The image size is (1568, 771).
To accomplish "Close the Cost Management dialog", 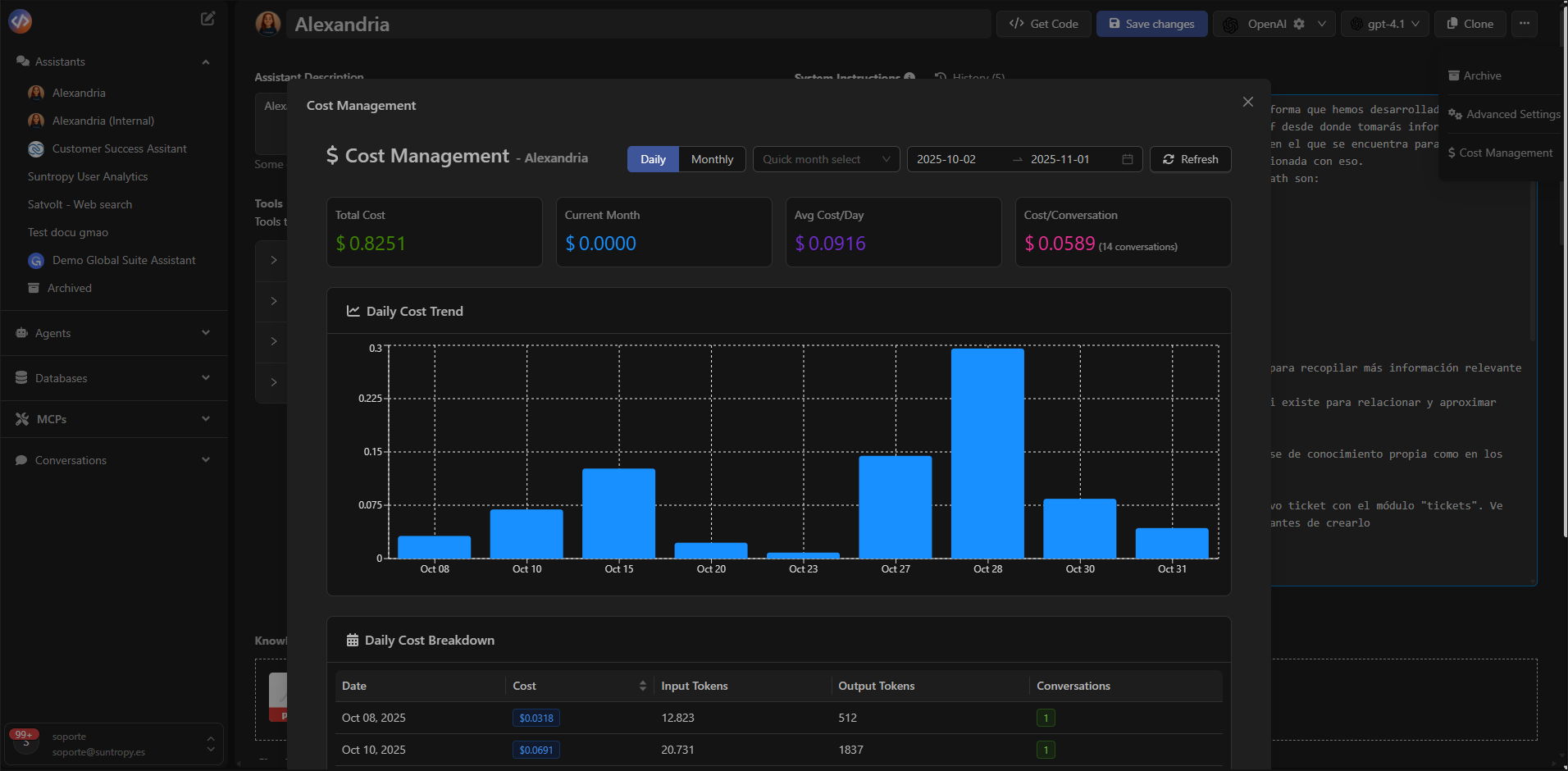I will tap(1247, 102).
